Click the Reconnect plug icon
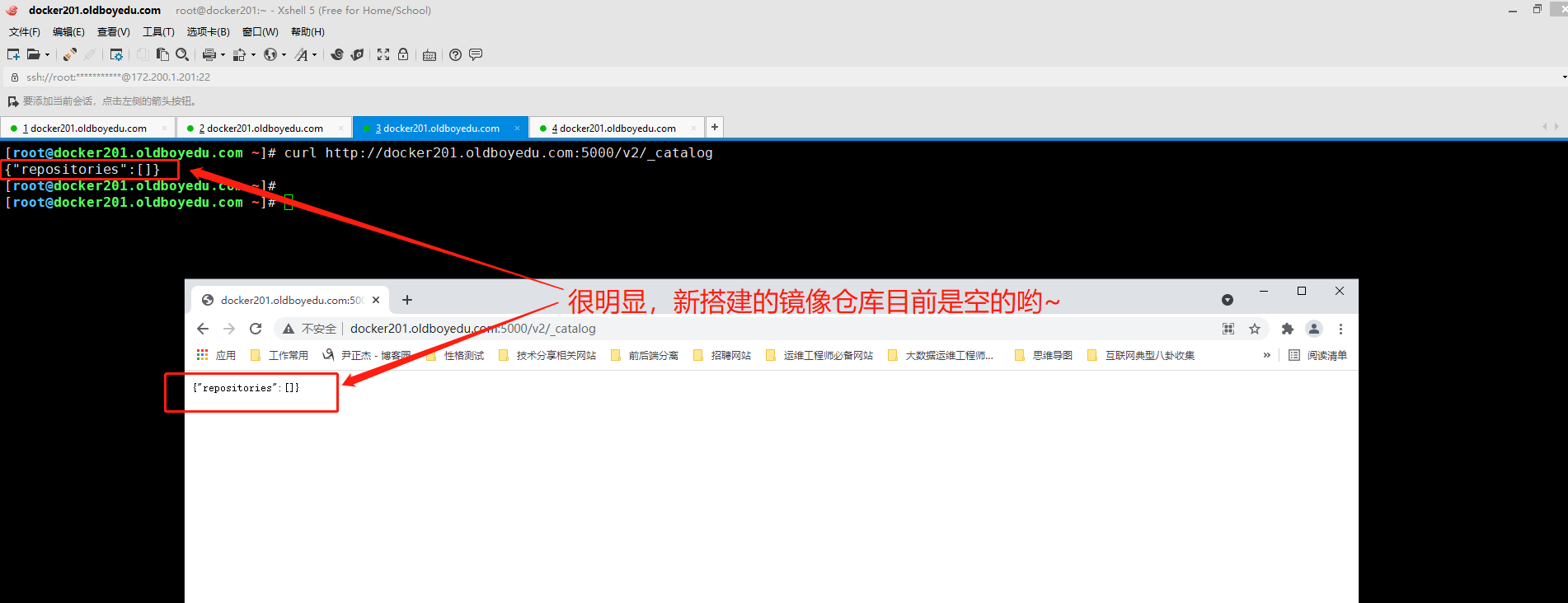 [70, 54]
